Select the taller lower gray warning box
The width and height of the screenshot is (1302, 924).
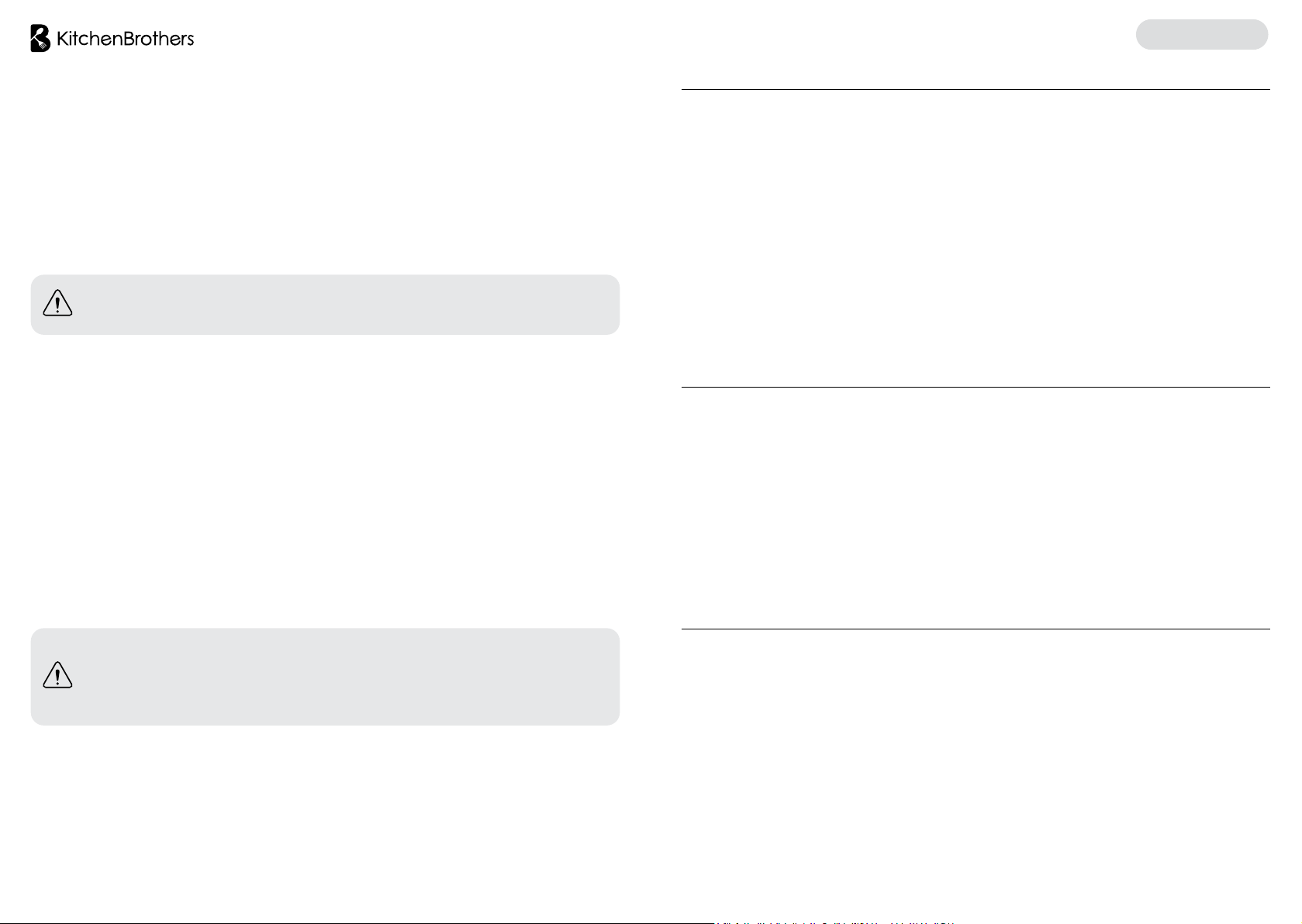pyautogui.click(x=325, y=677)
